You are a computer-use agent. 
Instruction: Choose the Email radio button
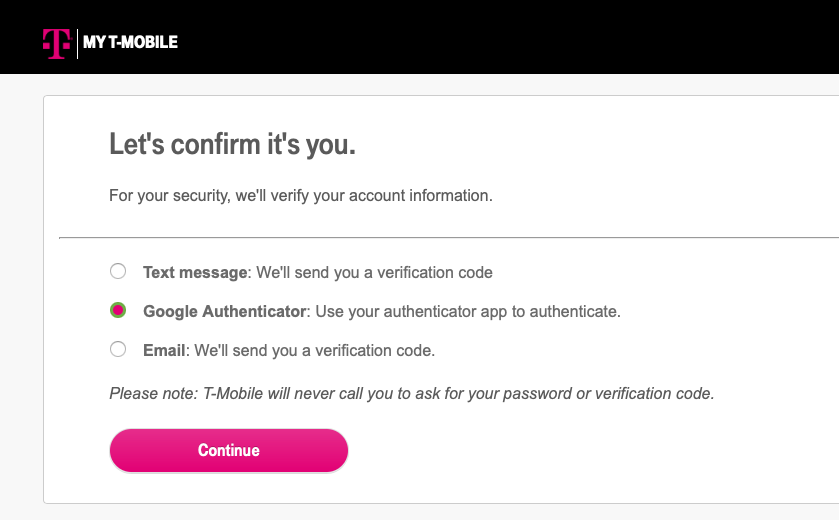[118, 349]
